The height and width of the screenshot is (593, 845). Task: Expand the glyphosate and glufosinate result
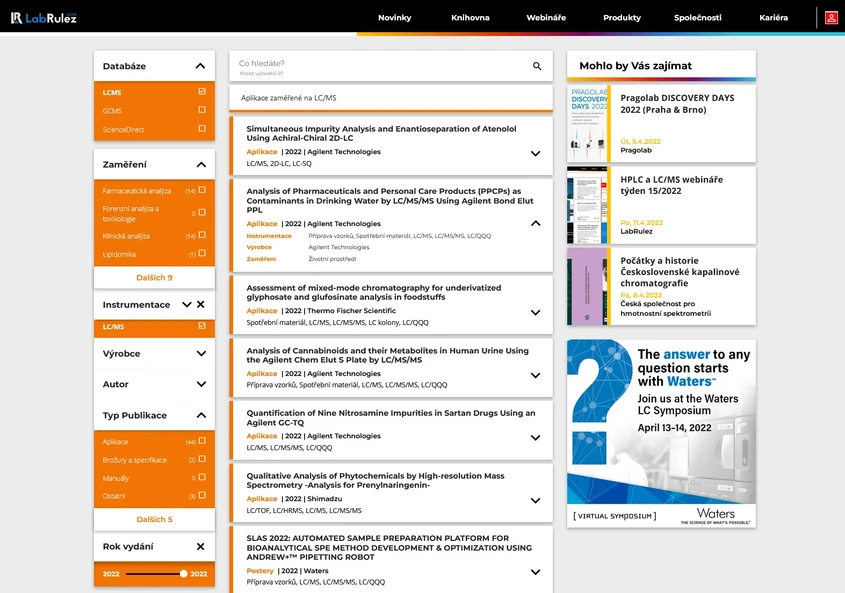coord(535,313)
